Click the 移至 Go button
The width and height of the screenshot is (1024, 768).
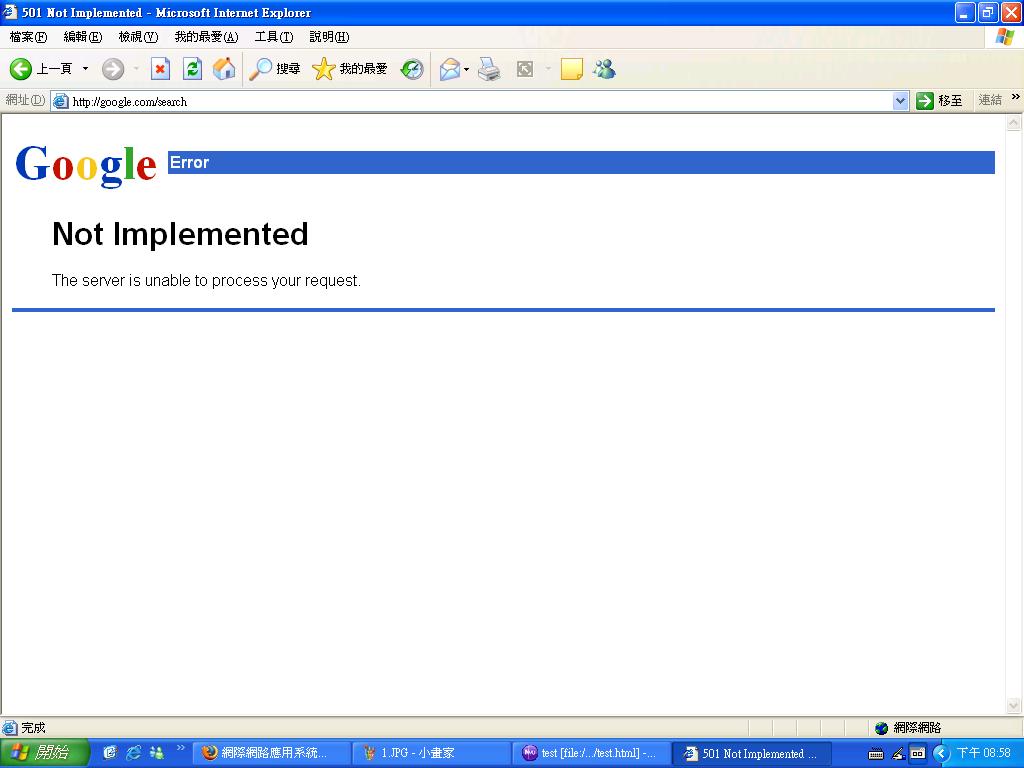(x=939, y=101)
